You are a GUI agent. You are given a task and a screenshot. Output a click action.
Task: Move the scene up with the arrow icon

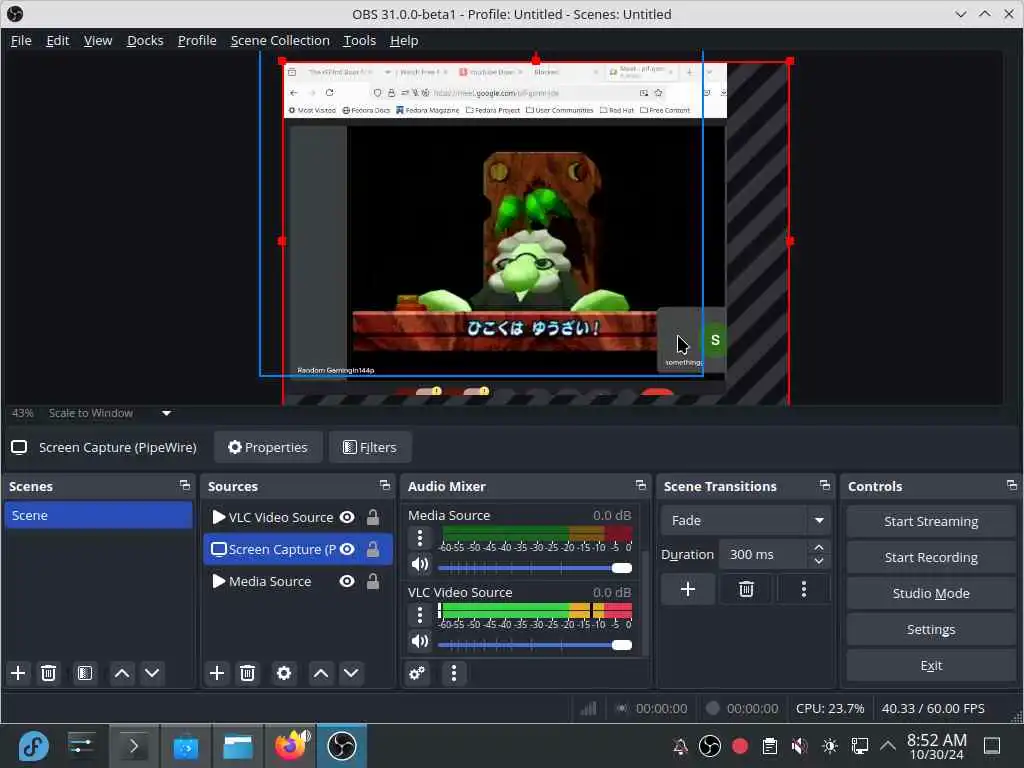(121, 673)
